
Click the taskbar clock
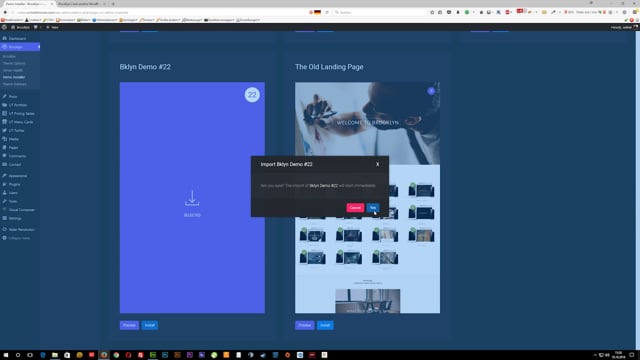pos(618,355)
